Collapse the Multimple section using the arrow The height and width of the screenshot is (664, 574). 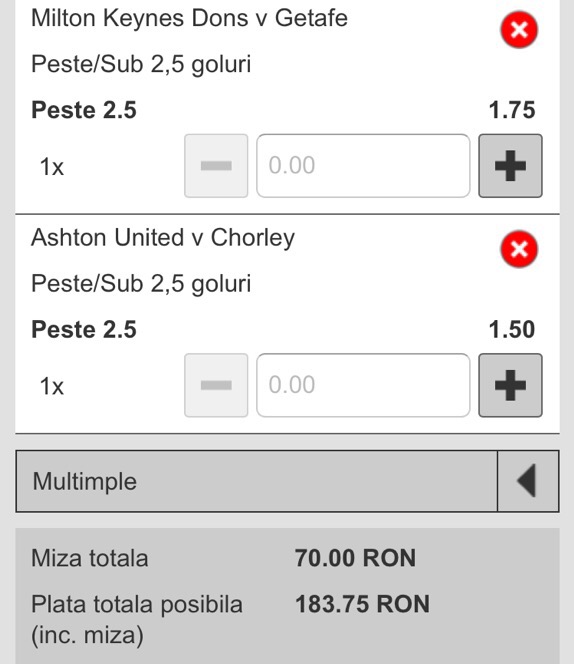528,481
